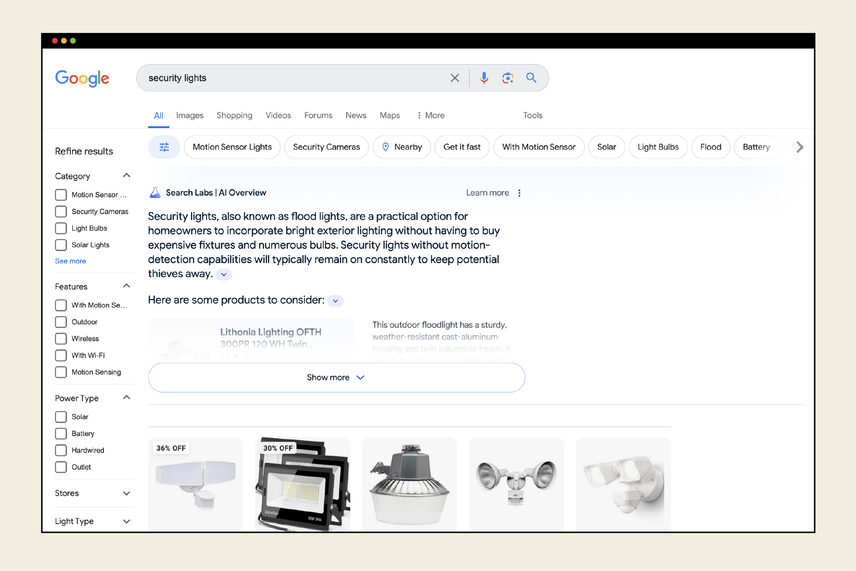Open the Lithonia Lighting OFTH product card
The image size is (856, 571).
pos(251,340)
